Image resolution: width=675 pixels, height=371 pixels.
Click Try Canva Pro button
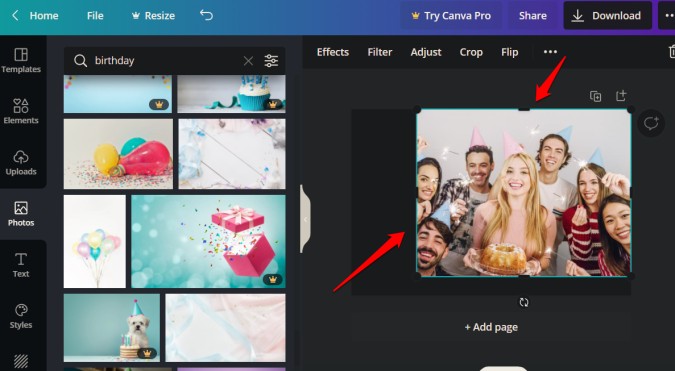tap(451, 15)
